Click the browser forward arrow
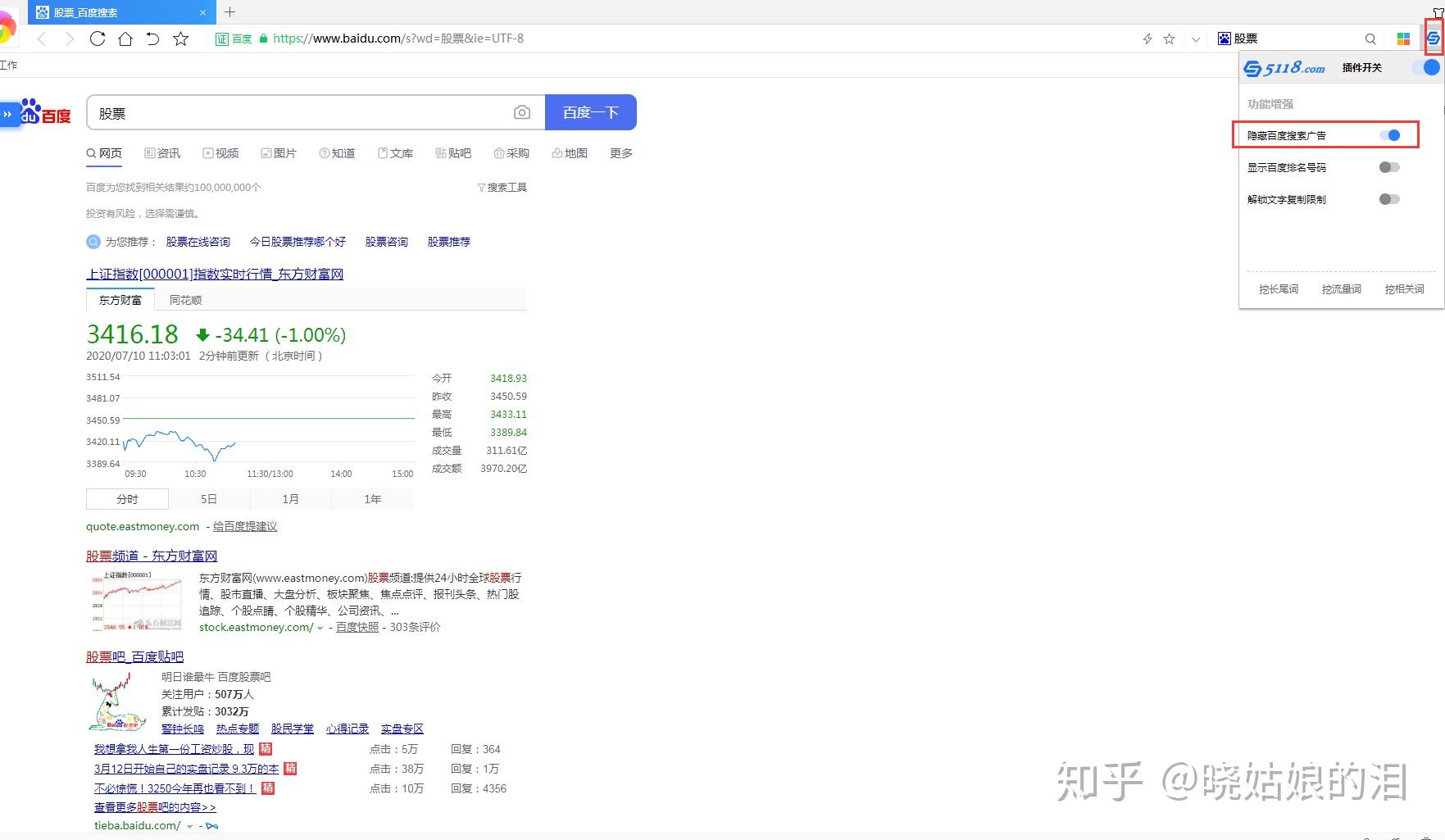The height and width of the screenshot is (840, 1445). pos(70,39)
